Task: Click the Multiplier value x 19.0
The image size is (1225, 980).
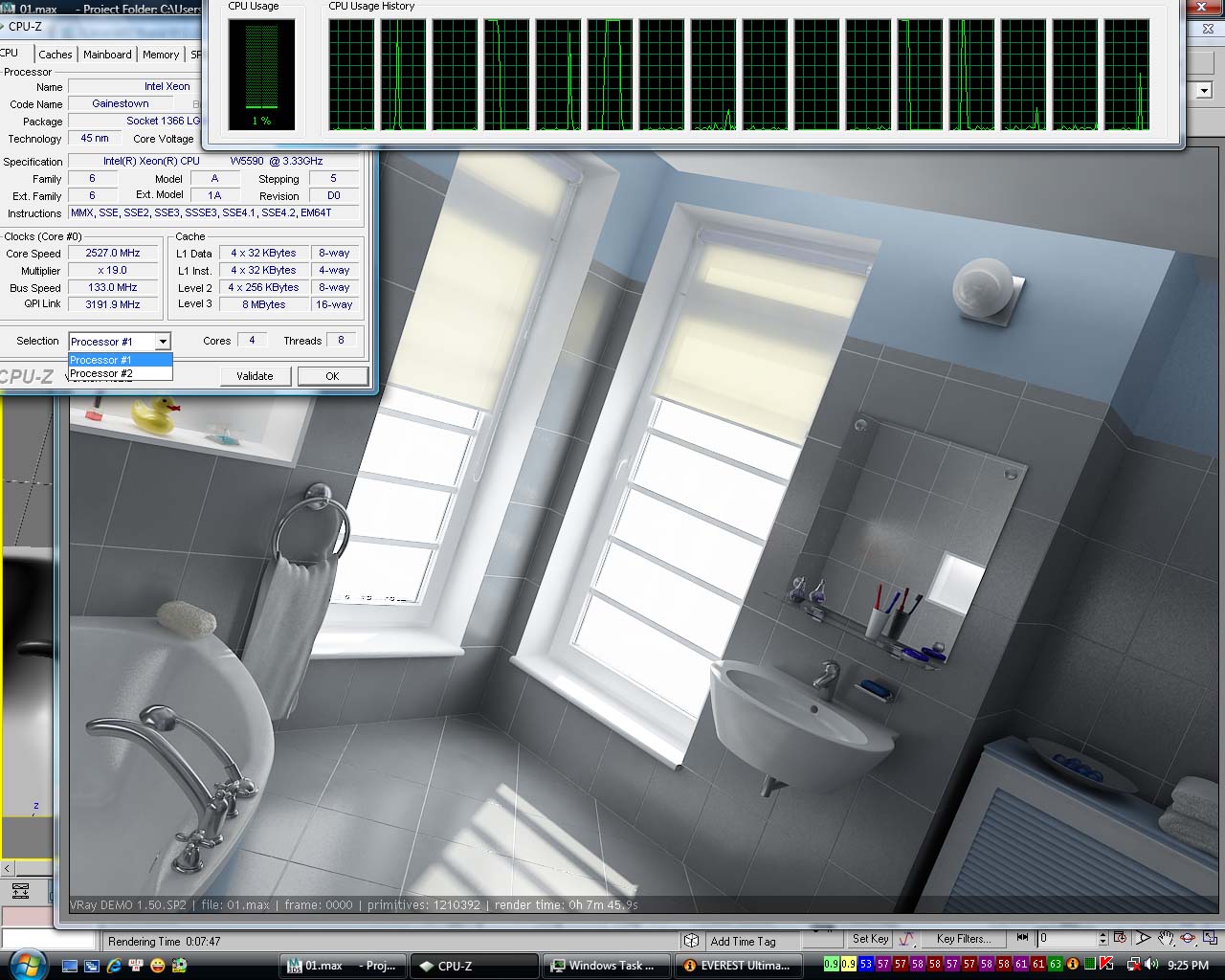Action: click(113, 270)
